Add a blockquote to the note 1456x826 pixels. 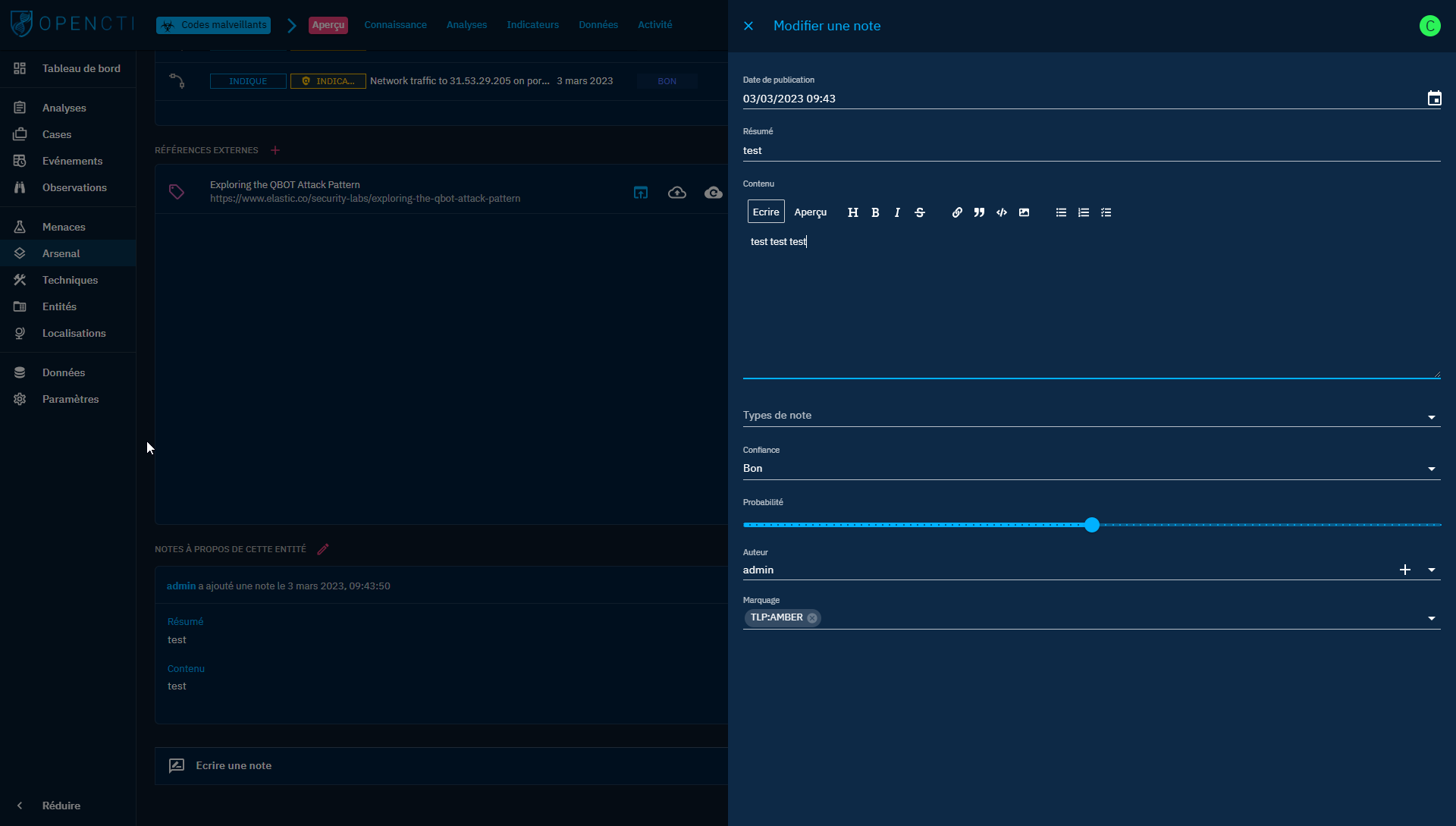(x=979, y=212)
